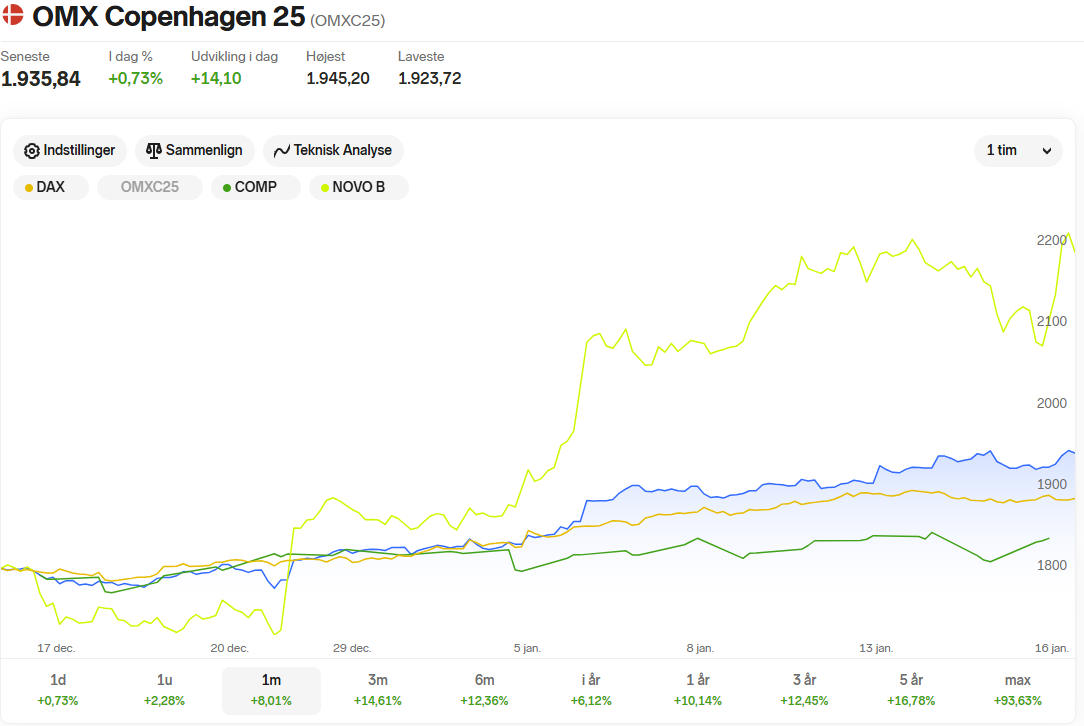Click the 1900 y-axis label
This screenshot has height=726, width=1084.
tap(1052, 485)
